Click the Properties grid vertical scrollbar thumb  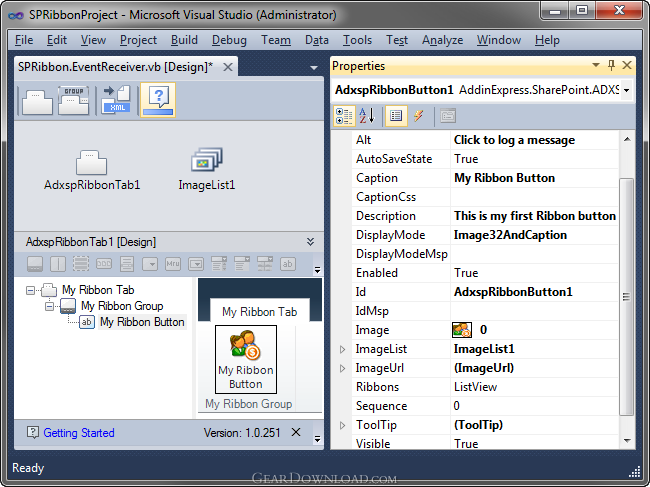click(626, 297)
